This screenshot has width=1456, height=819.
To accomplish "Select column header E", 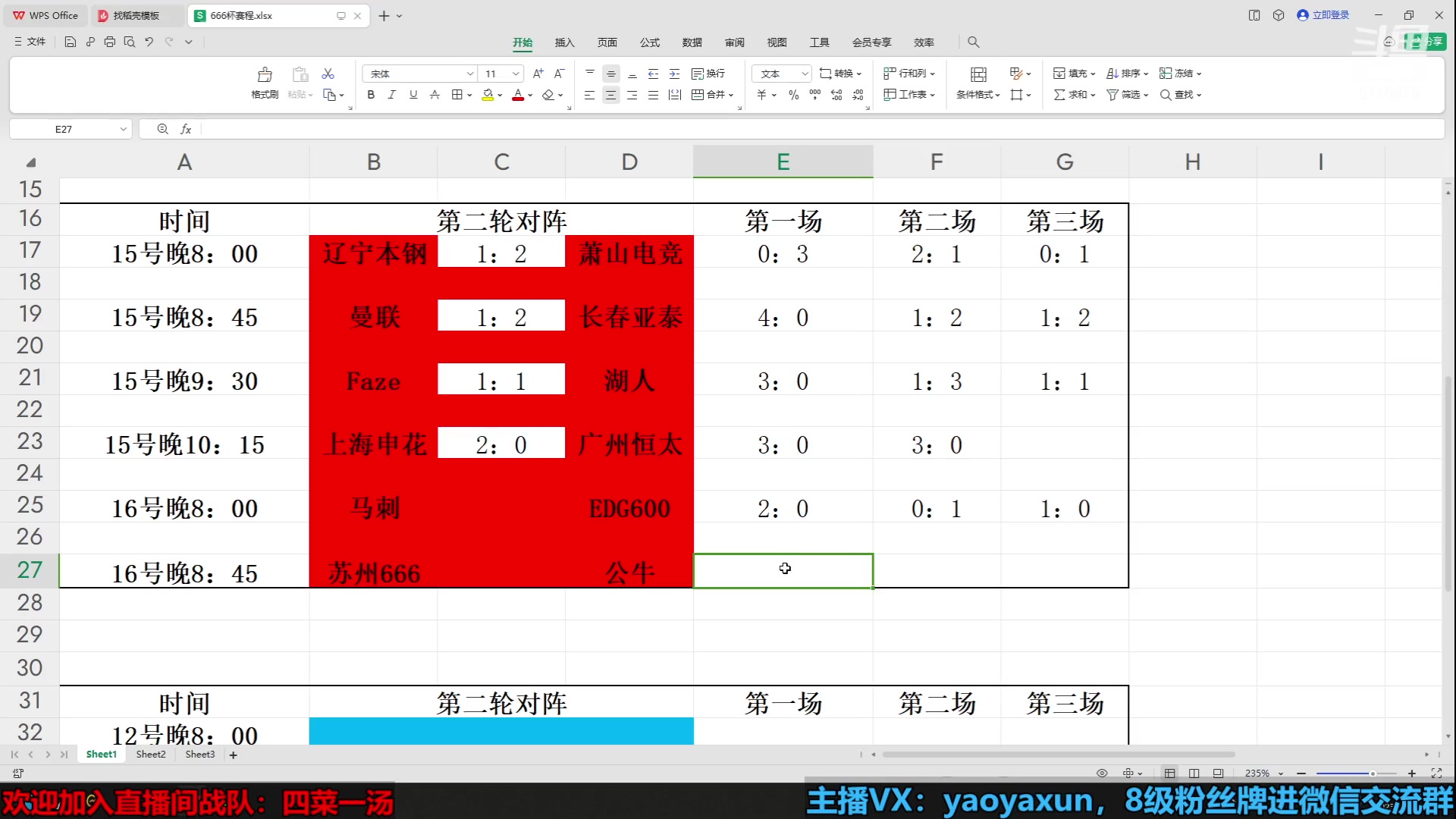I will pyautogui.click(x=783, y=162).
